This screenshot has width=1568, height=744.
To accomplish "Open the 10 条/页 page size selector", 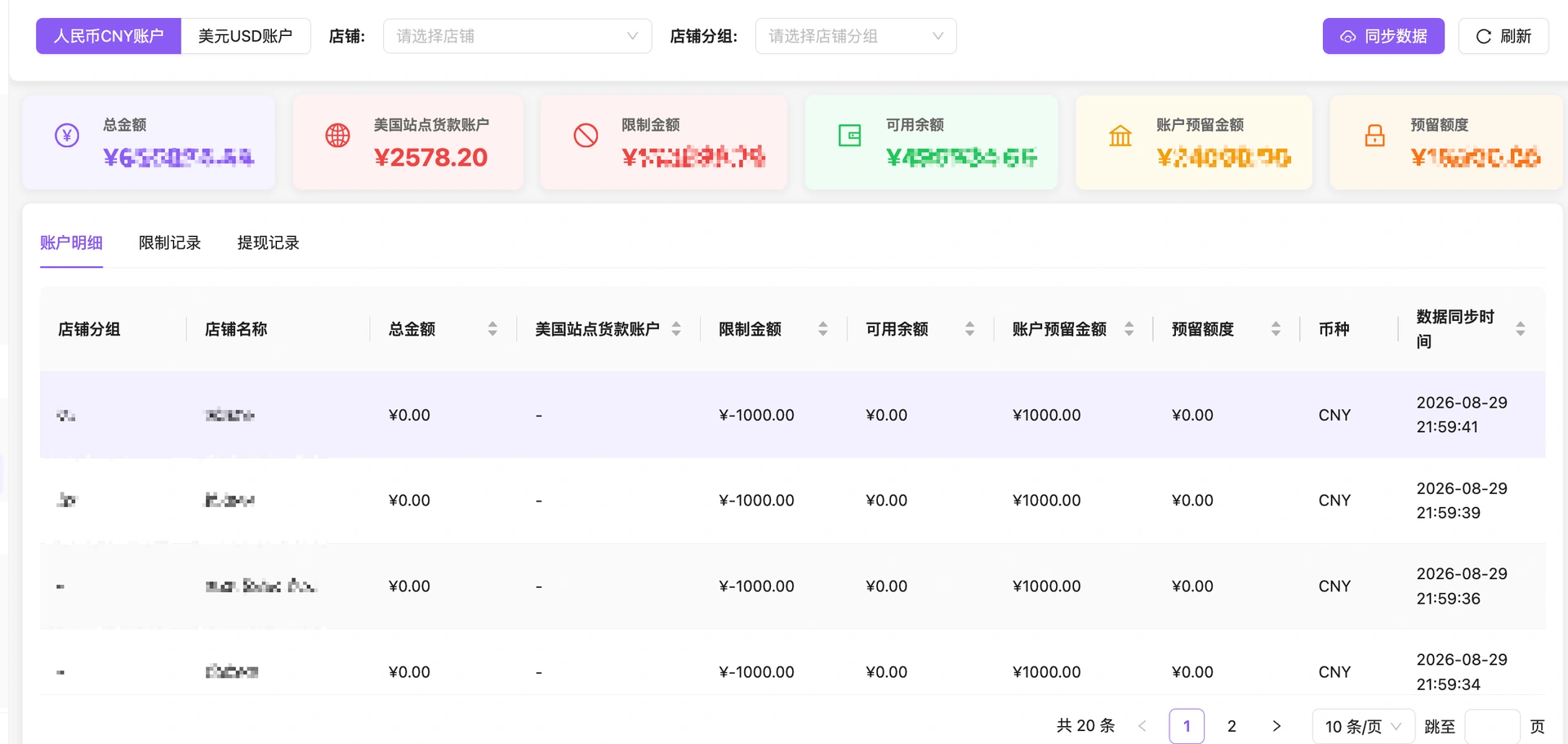I will coord(1363,726).
